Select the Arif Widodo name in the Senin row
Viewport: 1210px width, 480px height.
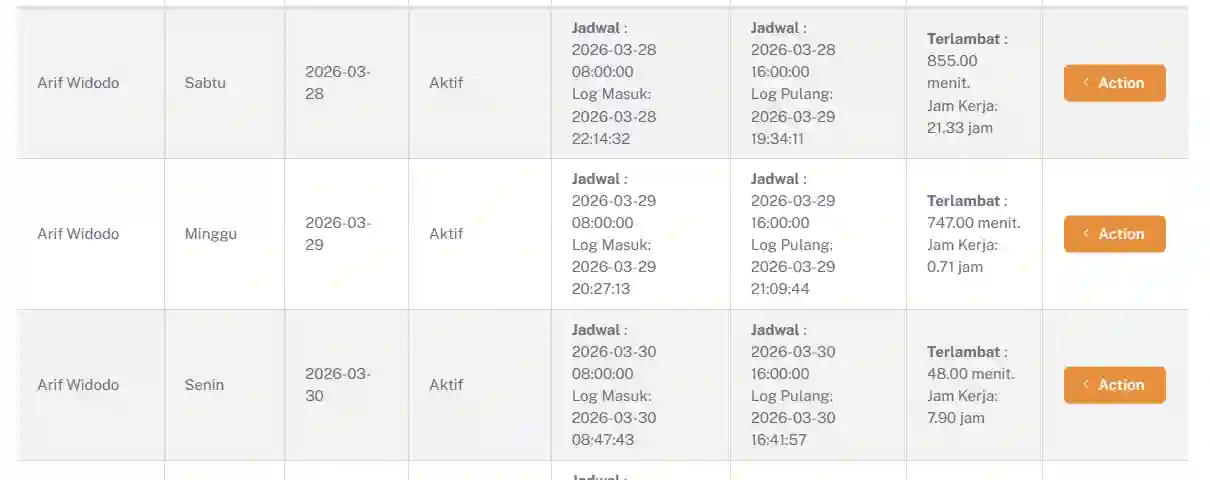pos(78,385)
